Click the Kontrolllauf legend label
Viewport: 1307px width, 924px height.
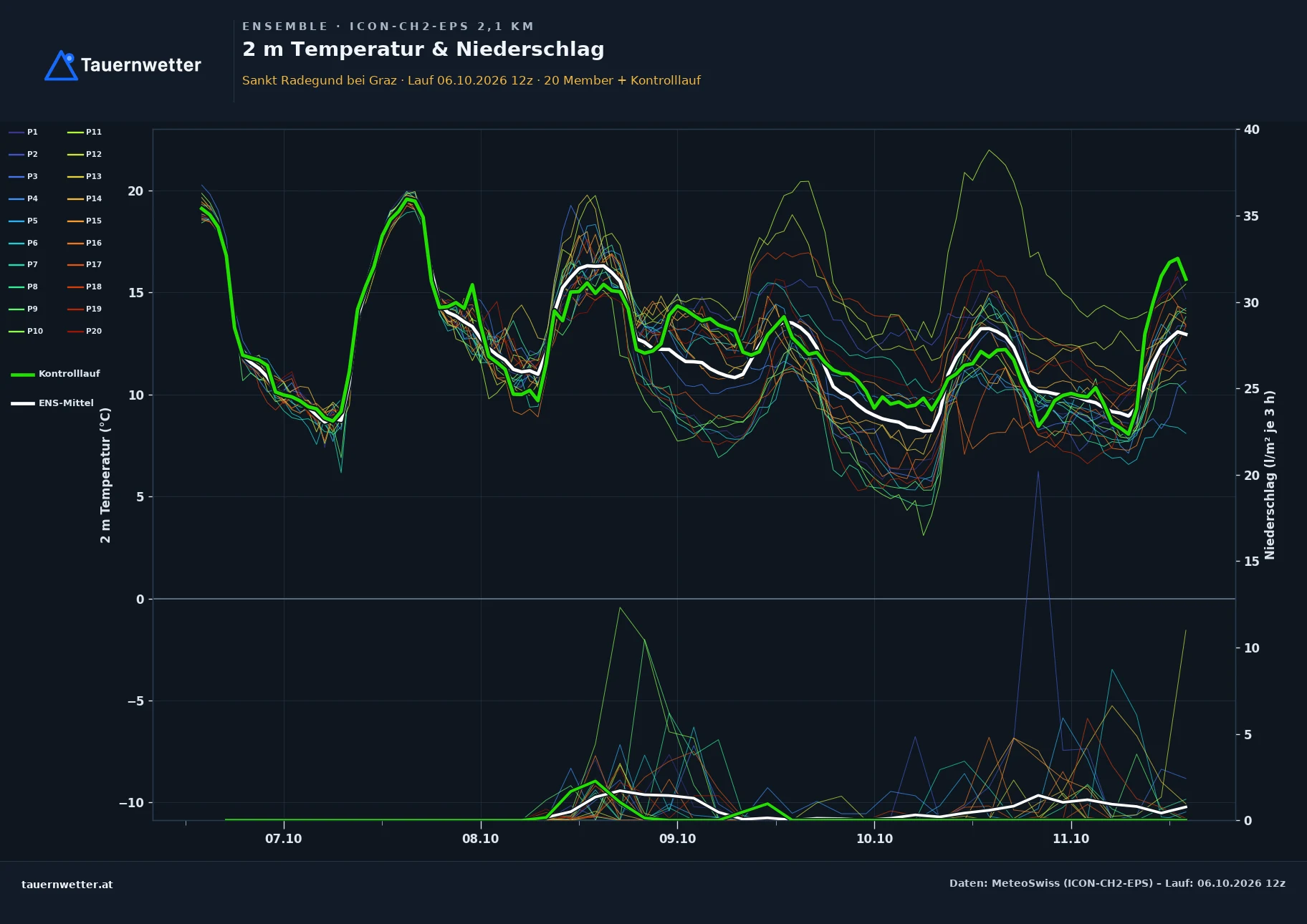point(70,374)
